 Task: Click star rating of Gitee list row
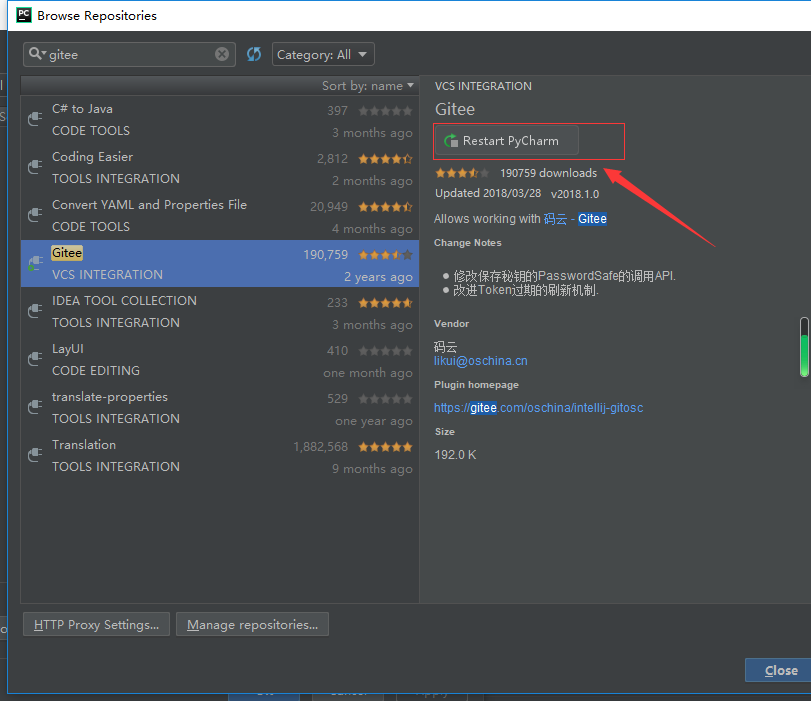tap(385, 255)
